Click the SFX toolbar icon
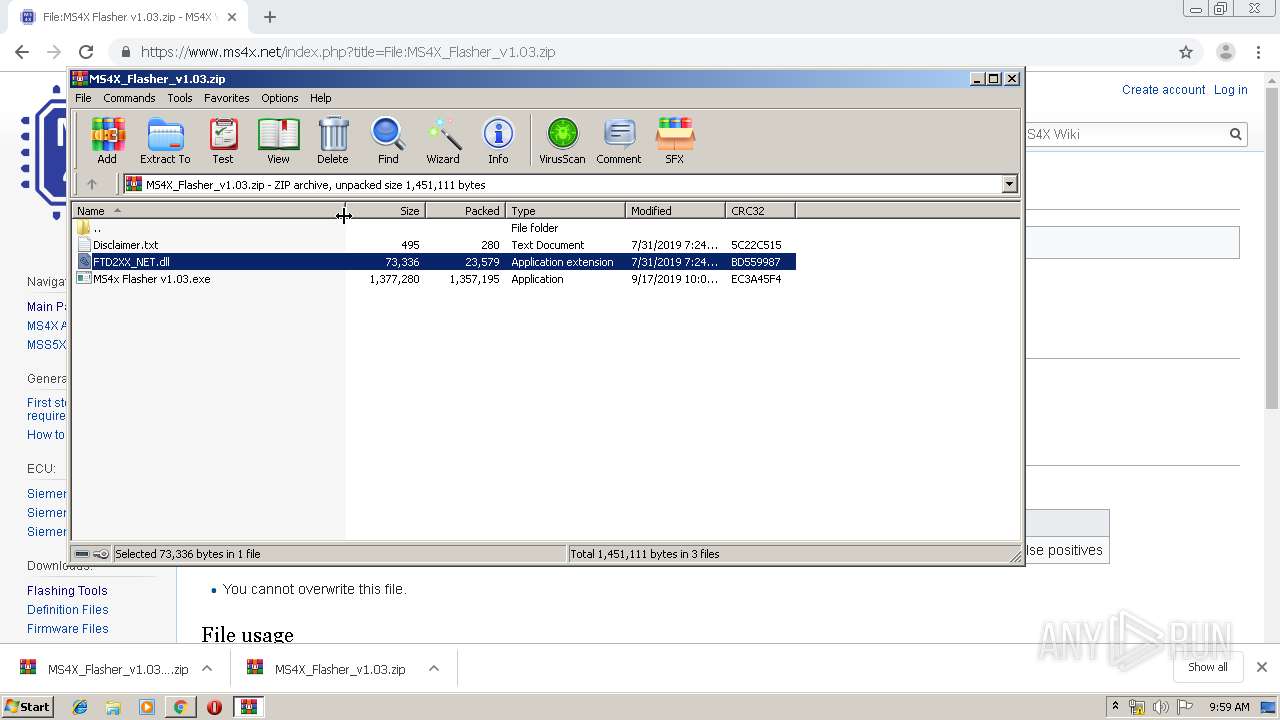 (675, 141)
